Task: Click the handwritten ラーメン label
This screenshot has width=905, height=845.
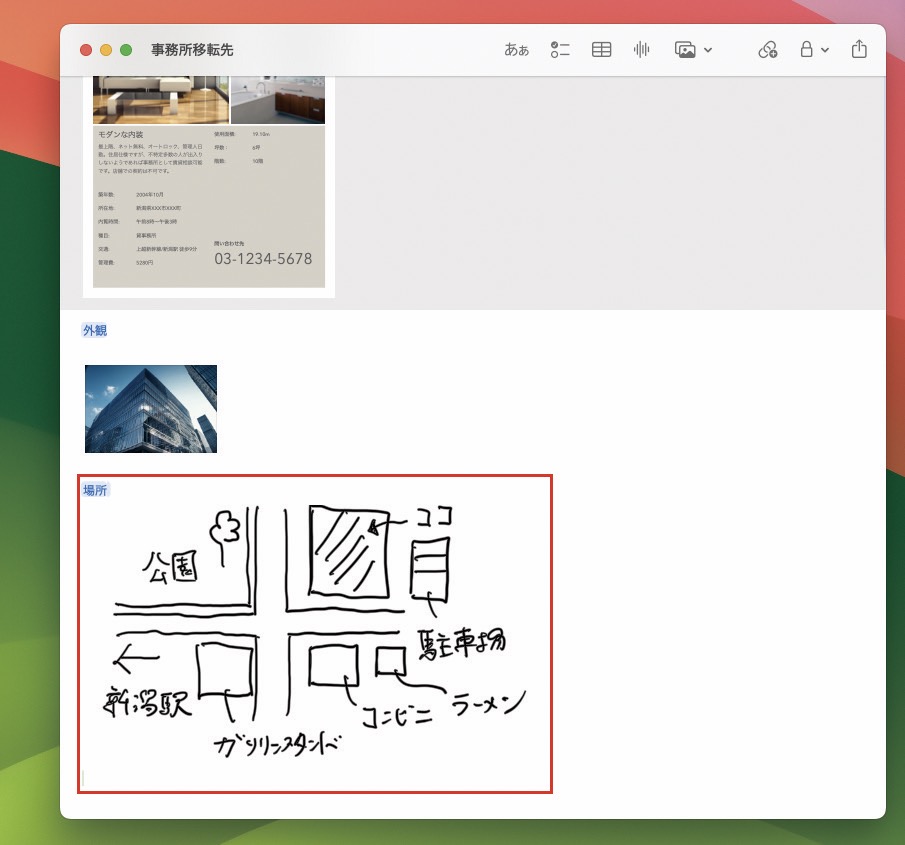Action: [x=488, y=704]
